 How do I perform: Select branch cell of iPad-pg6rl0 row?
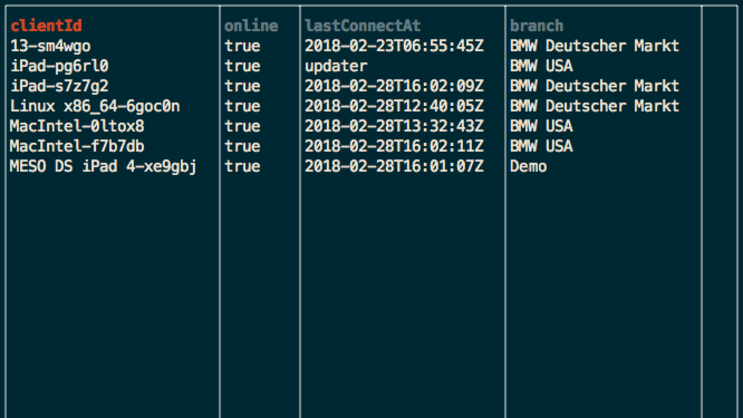(x=541, y=66)
